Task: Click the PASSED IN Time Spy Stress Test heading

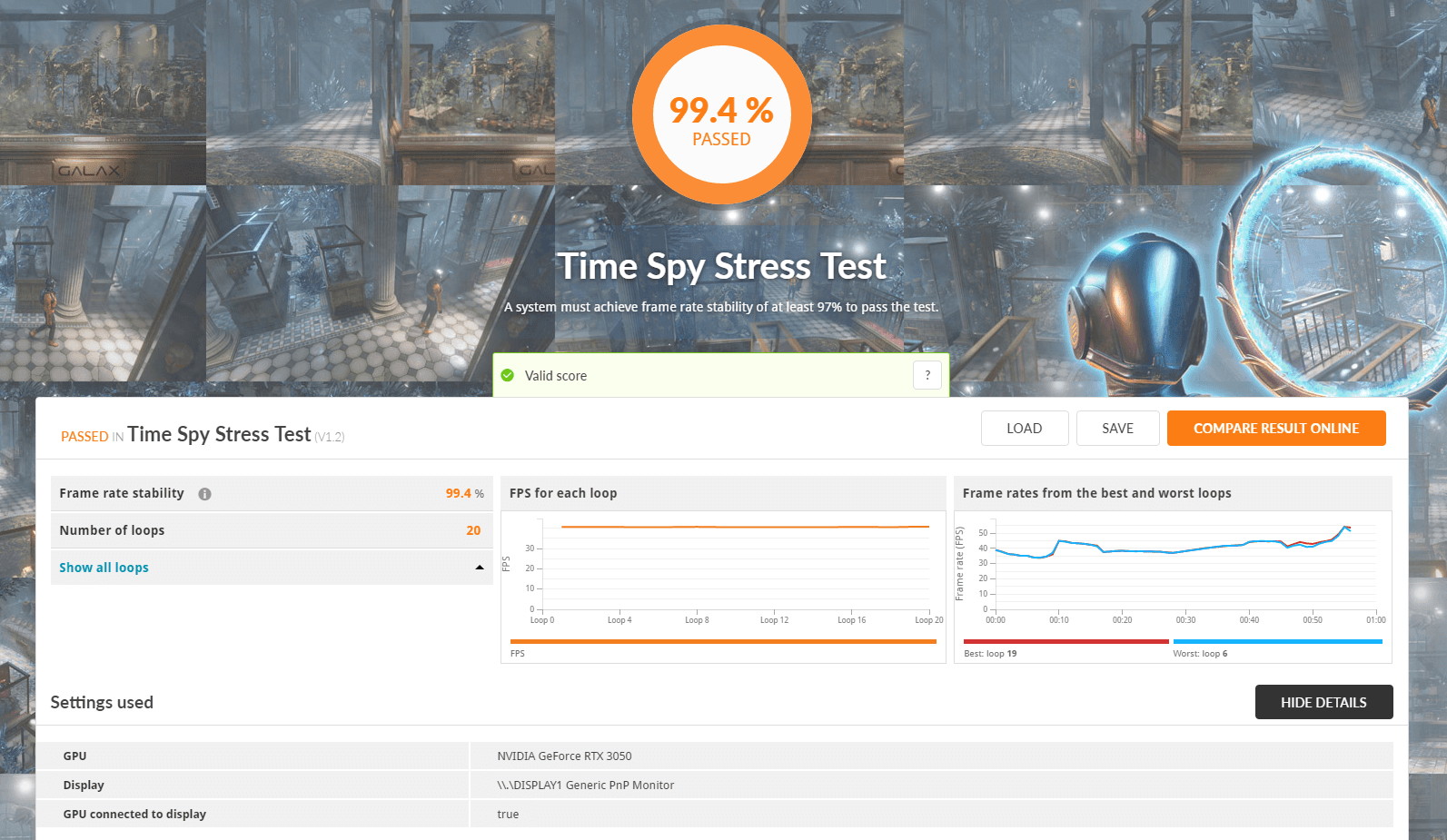Action: pyautogui.click(x=203, y=435)
